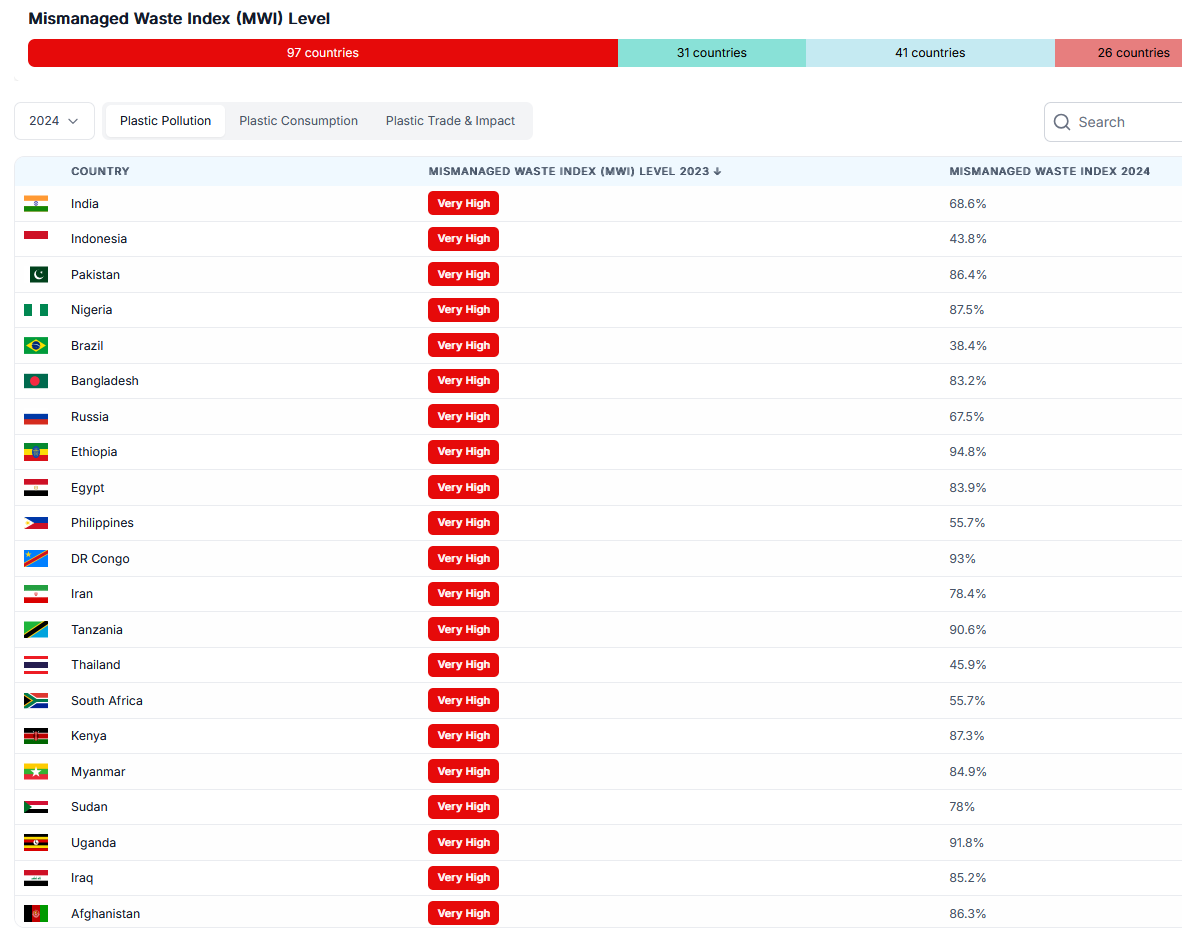
Task: Click the Very High badge for India
Action: click(464, 204)
